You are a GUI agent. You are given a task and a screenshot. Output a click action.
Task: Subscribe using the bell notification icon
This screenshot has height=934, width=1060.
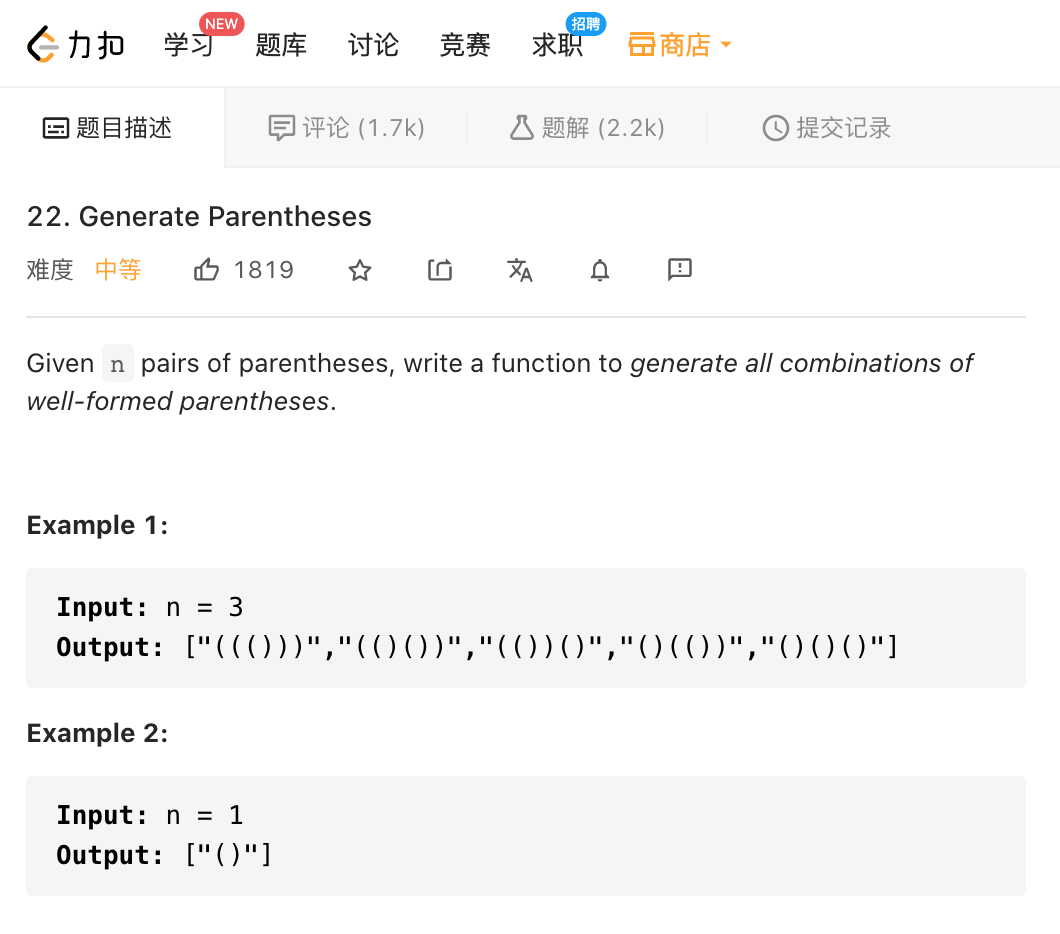click(x=600, y=270)
